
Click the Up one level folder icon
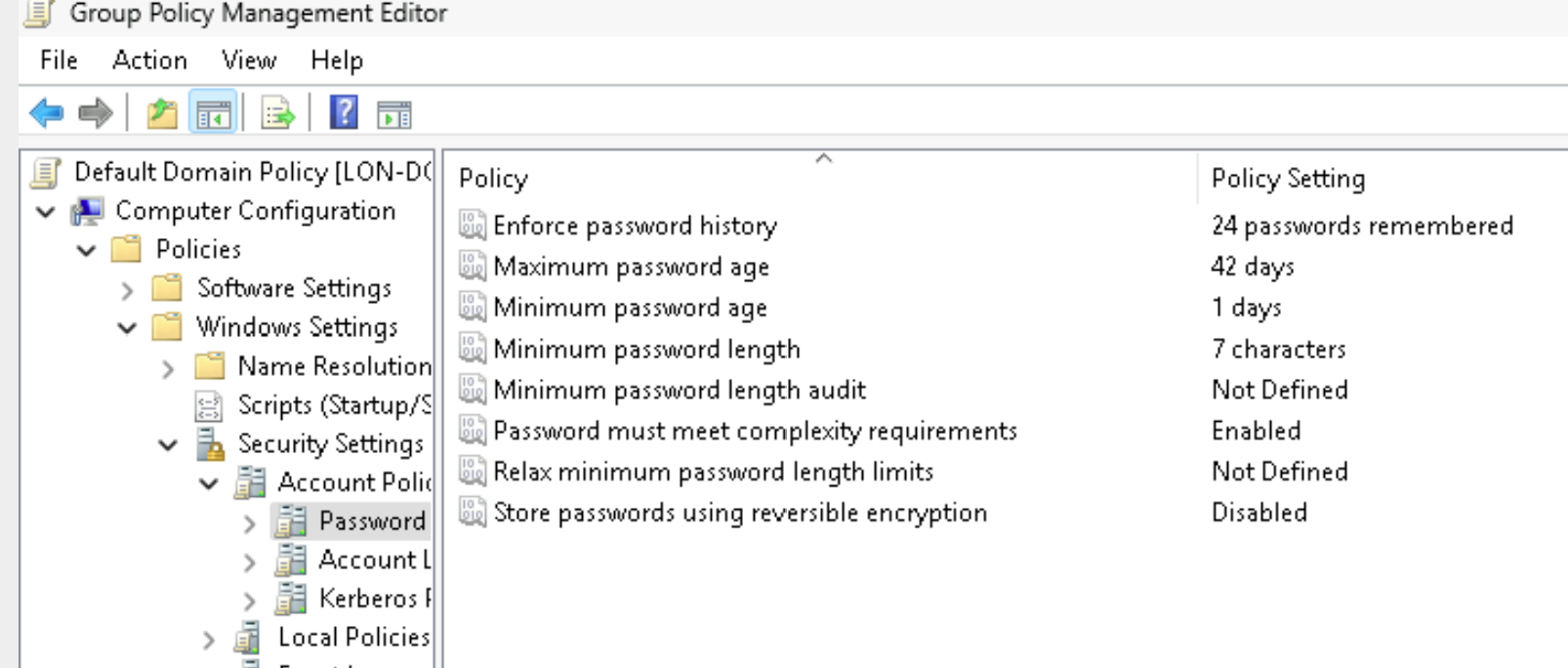(162, 114)
